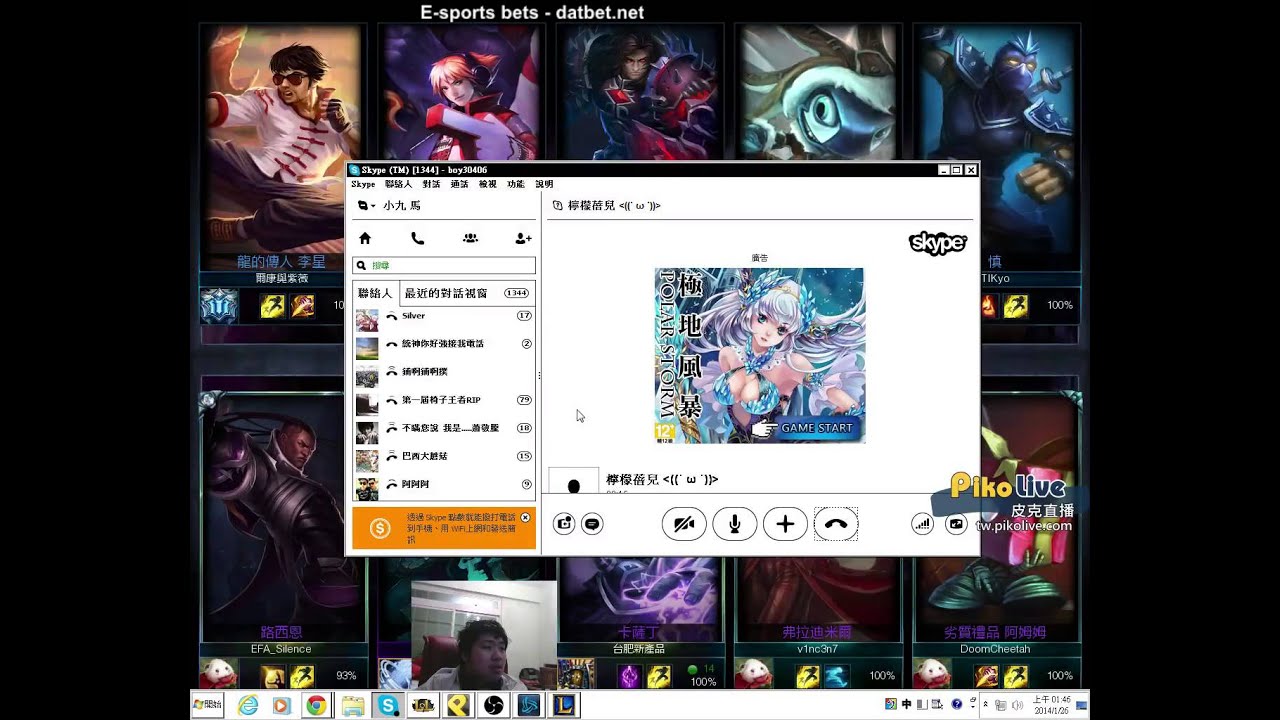
Task: Click the Skype logo in conversation pane
Action: tap(937, 243)
